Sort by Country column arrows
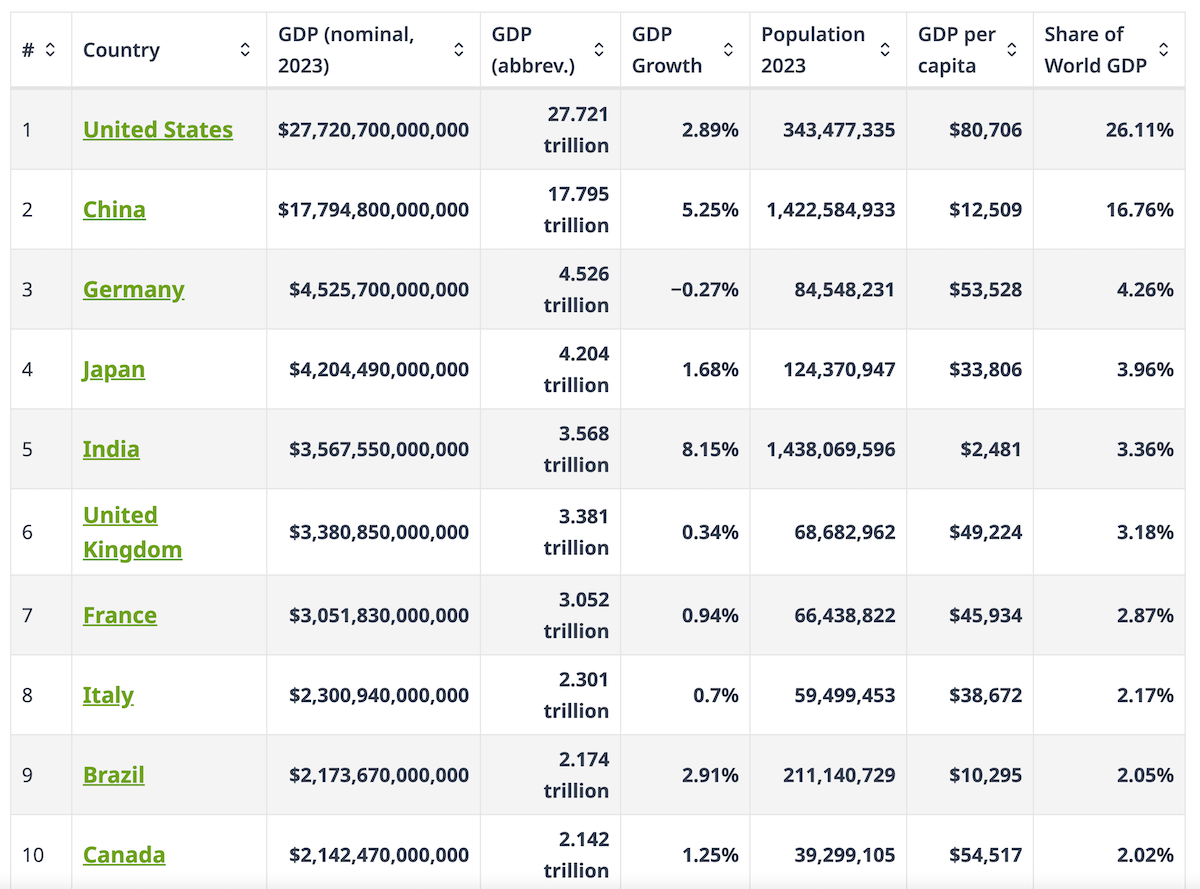1200x889 pixels. (245, 50)
